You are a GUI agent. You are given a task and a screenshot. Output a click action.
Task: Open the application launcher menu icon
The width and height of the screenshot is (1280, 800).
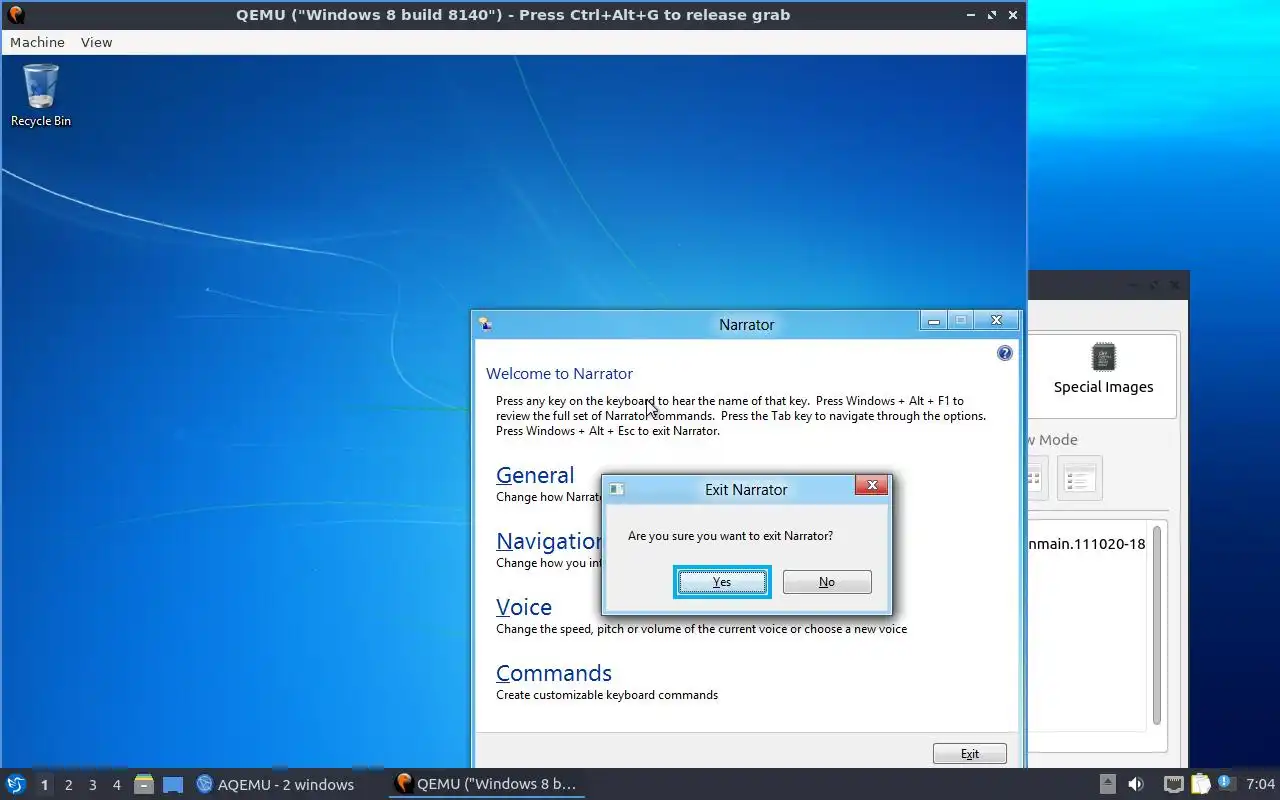coord(16,784)
